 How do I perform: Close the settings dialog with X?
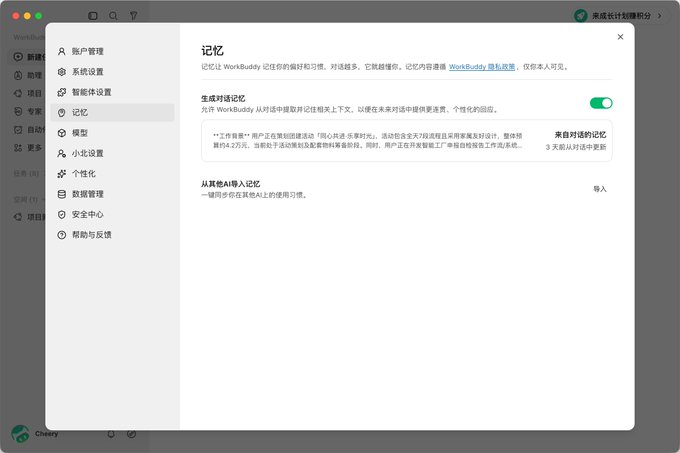620,37
